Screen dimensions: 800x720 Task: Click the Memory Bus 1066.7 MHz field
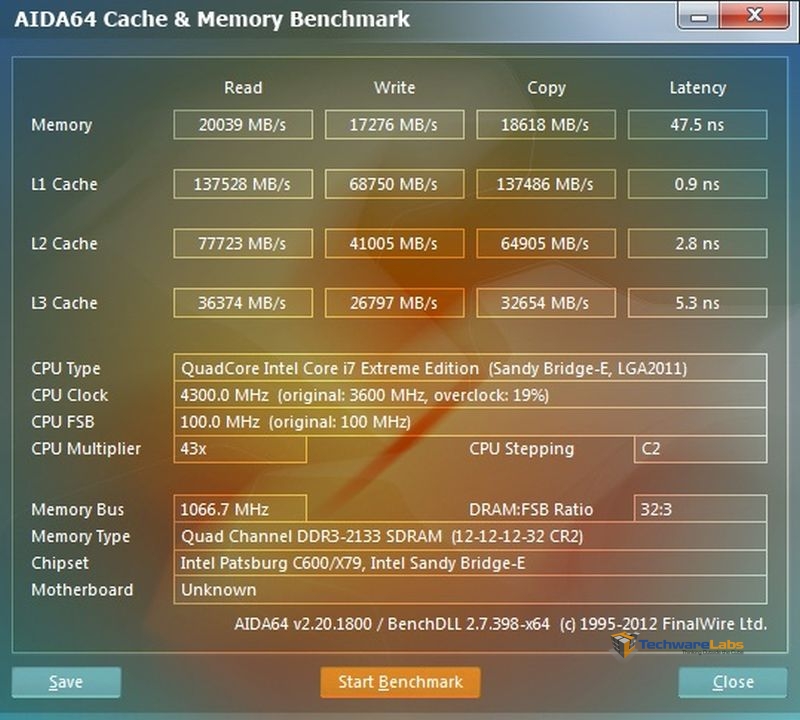click(240, 509)
